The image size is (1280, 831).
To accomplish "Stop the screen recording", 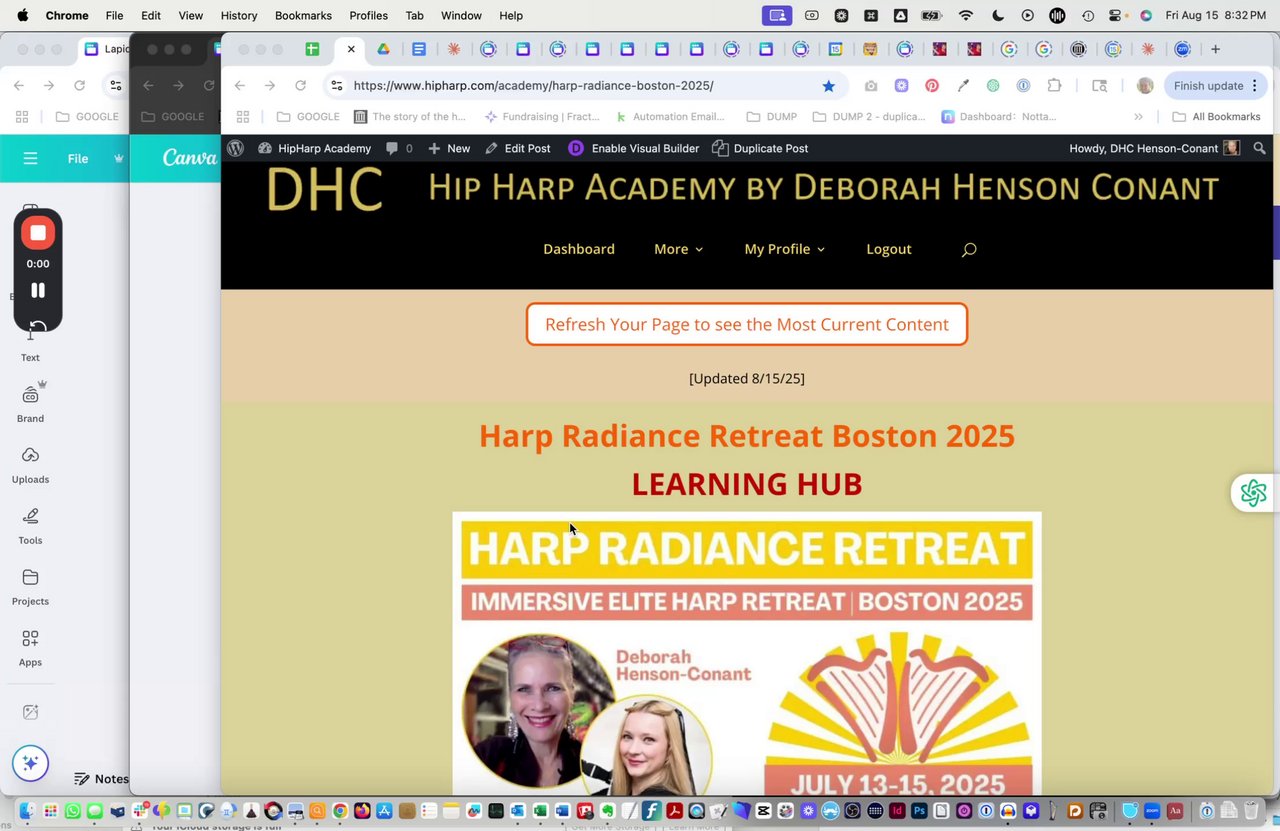I will (x=38, y=233).
